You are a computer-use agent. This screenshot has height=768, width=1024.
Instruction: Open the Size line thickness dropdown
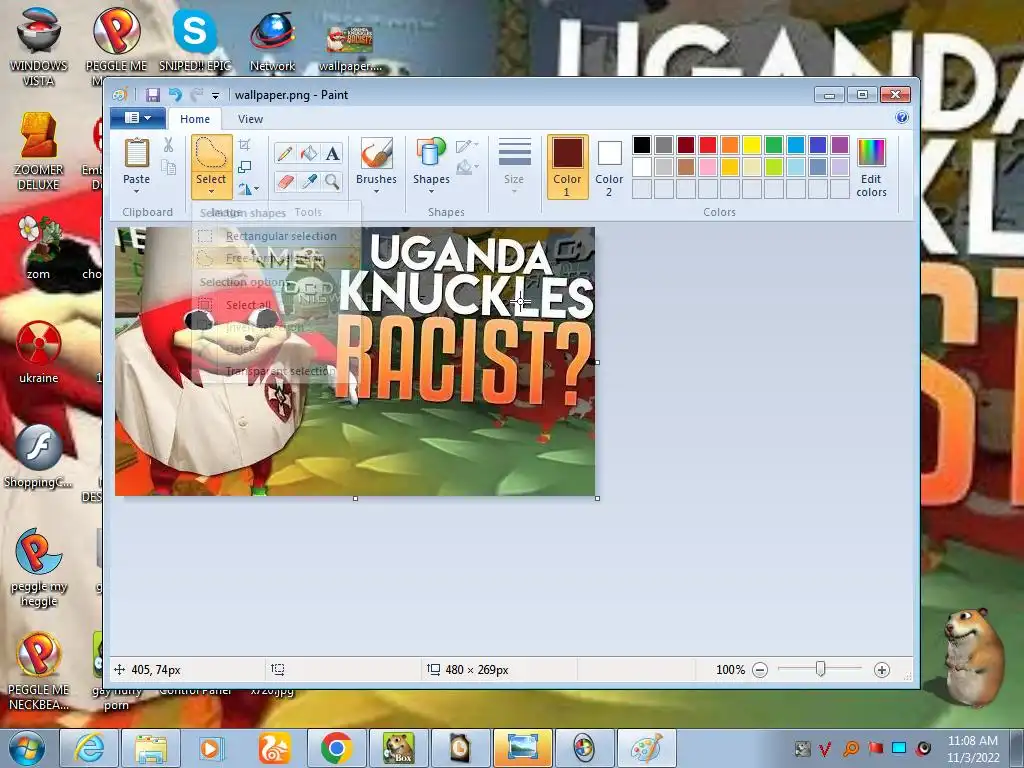514,167
